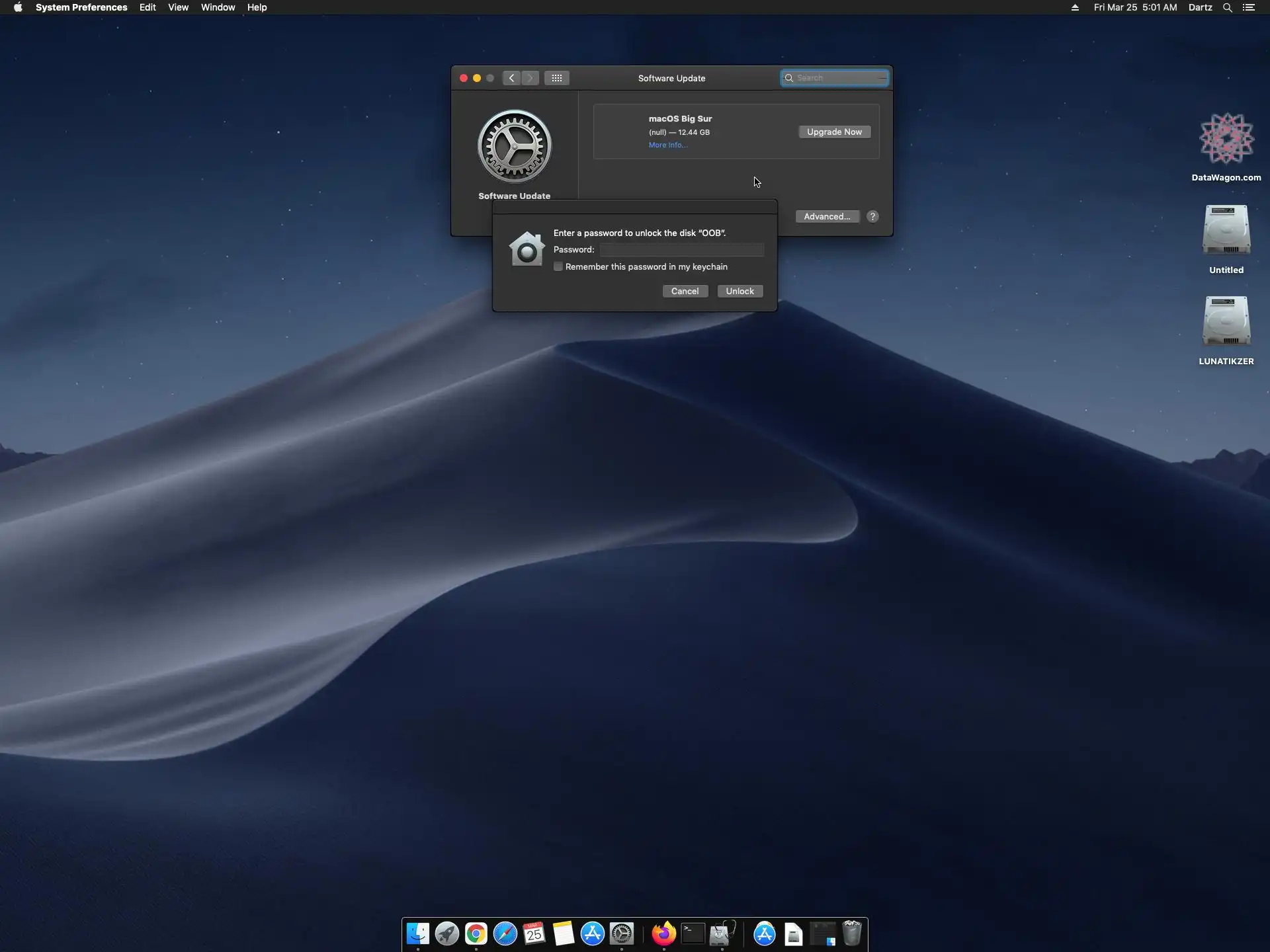Open Notification Center list icon
Screen dimensions: 1270x952
coord(1248,7)
